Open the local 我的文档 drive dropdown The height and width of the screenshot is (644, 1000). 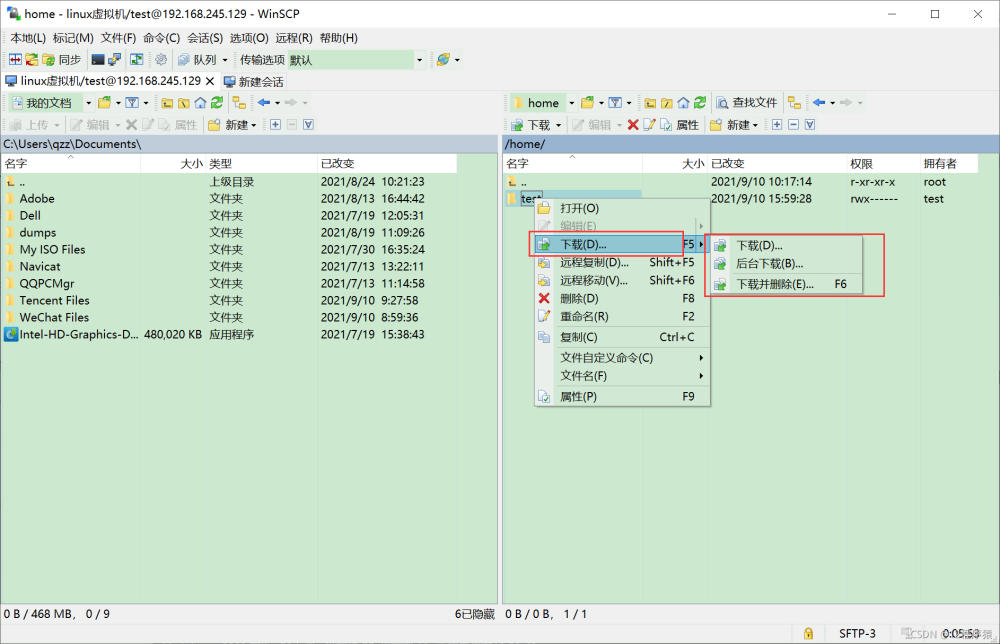click(89, 103)
